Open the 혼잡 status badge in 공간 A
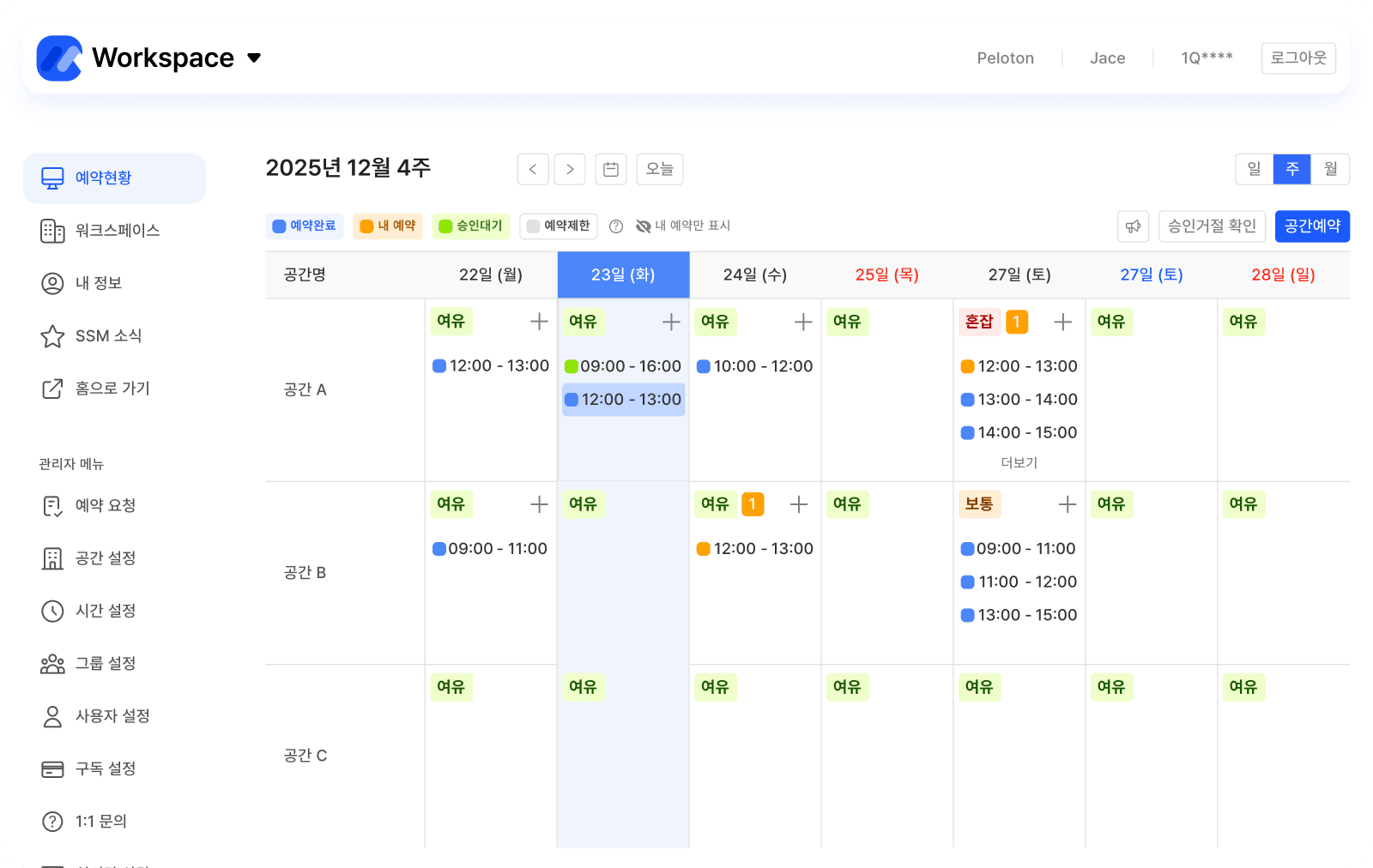 979,322
